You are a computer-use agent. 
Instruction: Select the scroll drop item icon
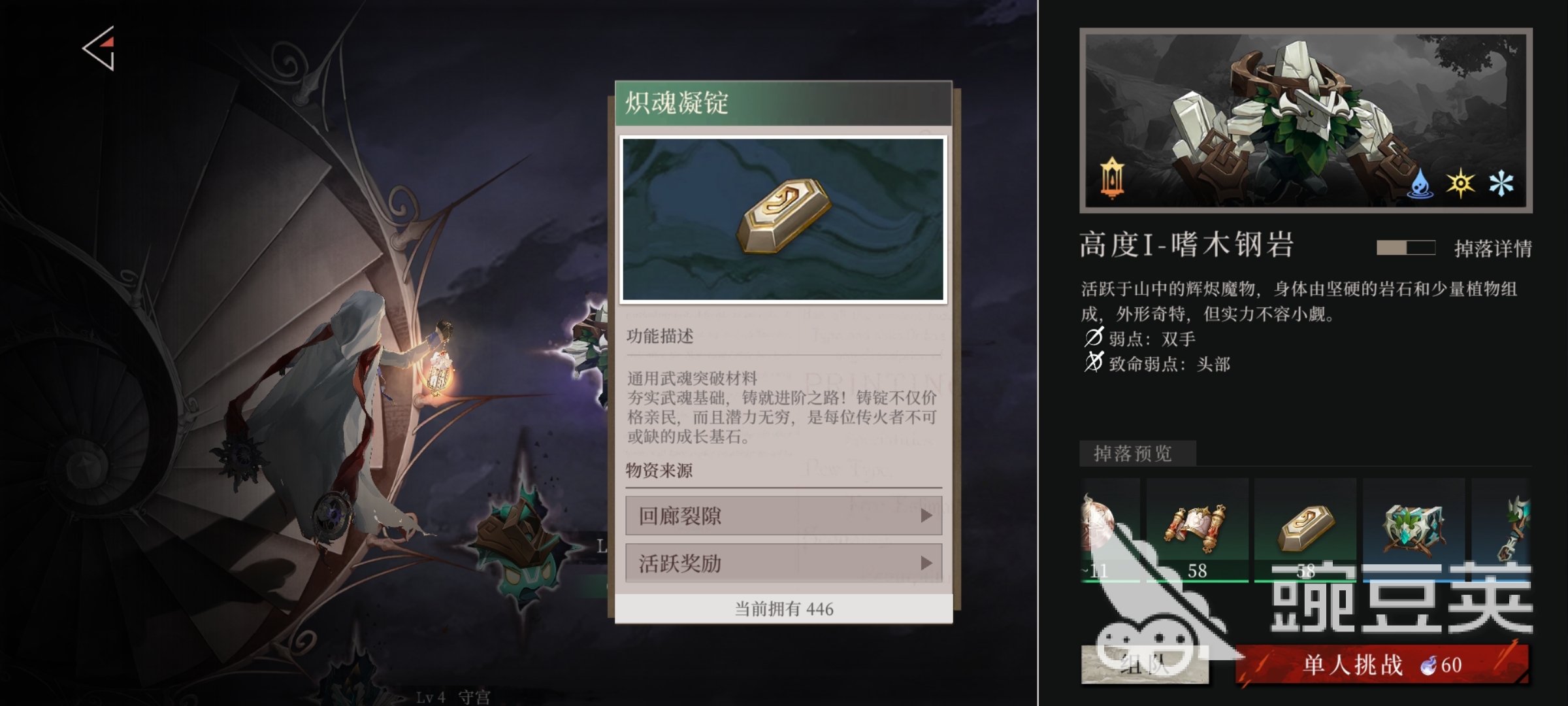1197,529
